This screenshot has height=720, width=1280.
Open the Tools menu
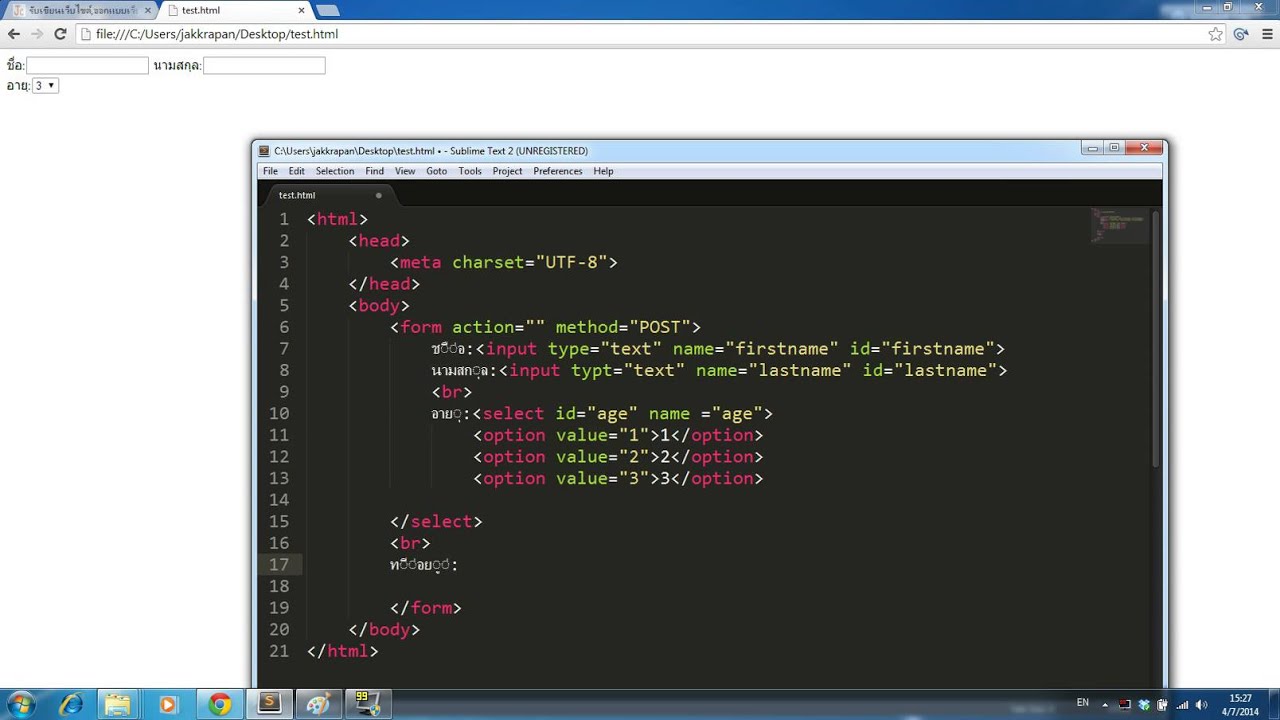tap(470, 171)
